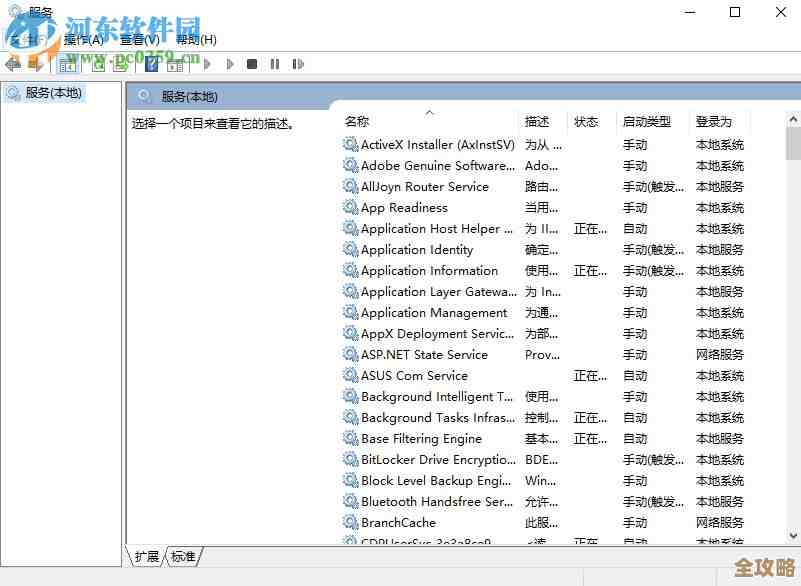Click the Back navigation arrow icon

[x=12, y=63]
